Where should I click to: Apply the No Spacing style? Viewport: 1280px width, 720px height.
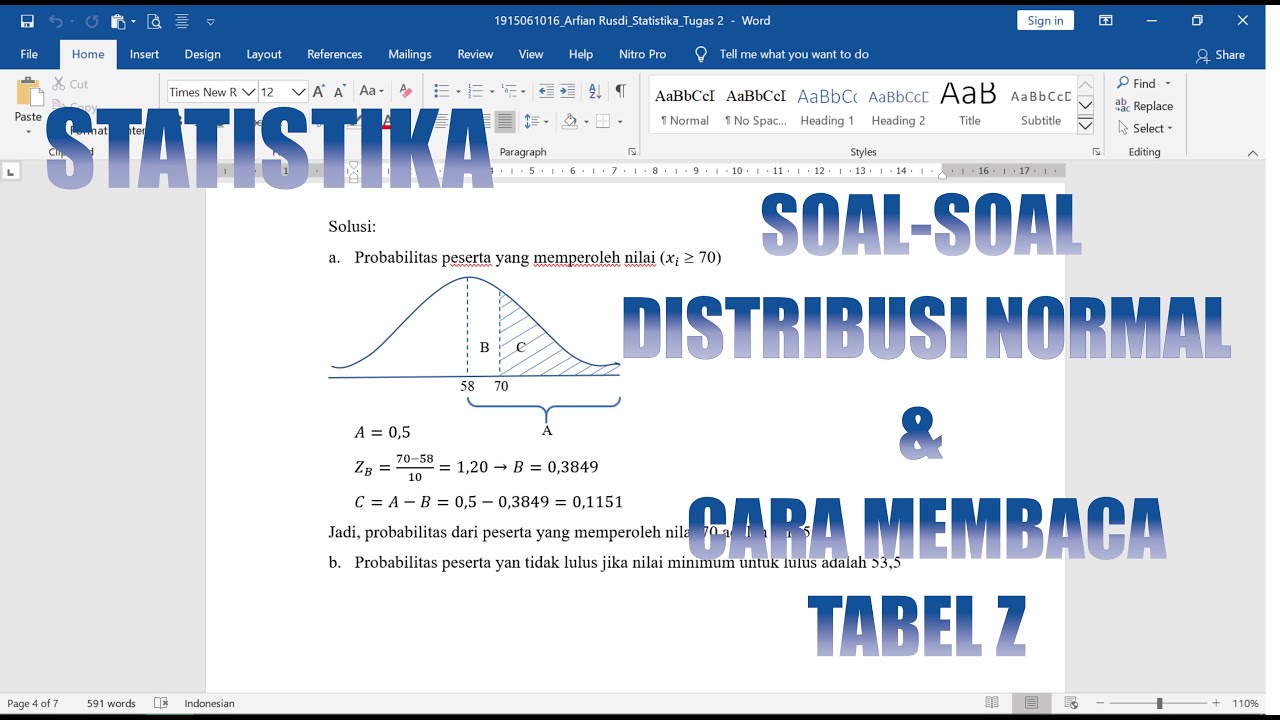[x=756, y=105]
